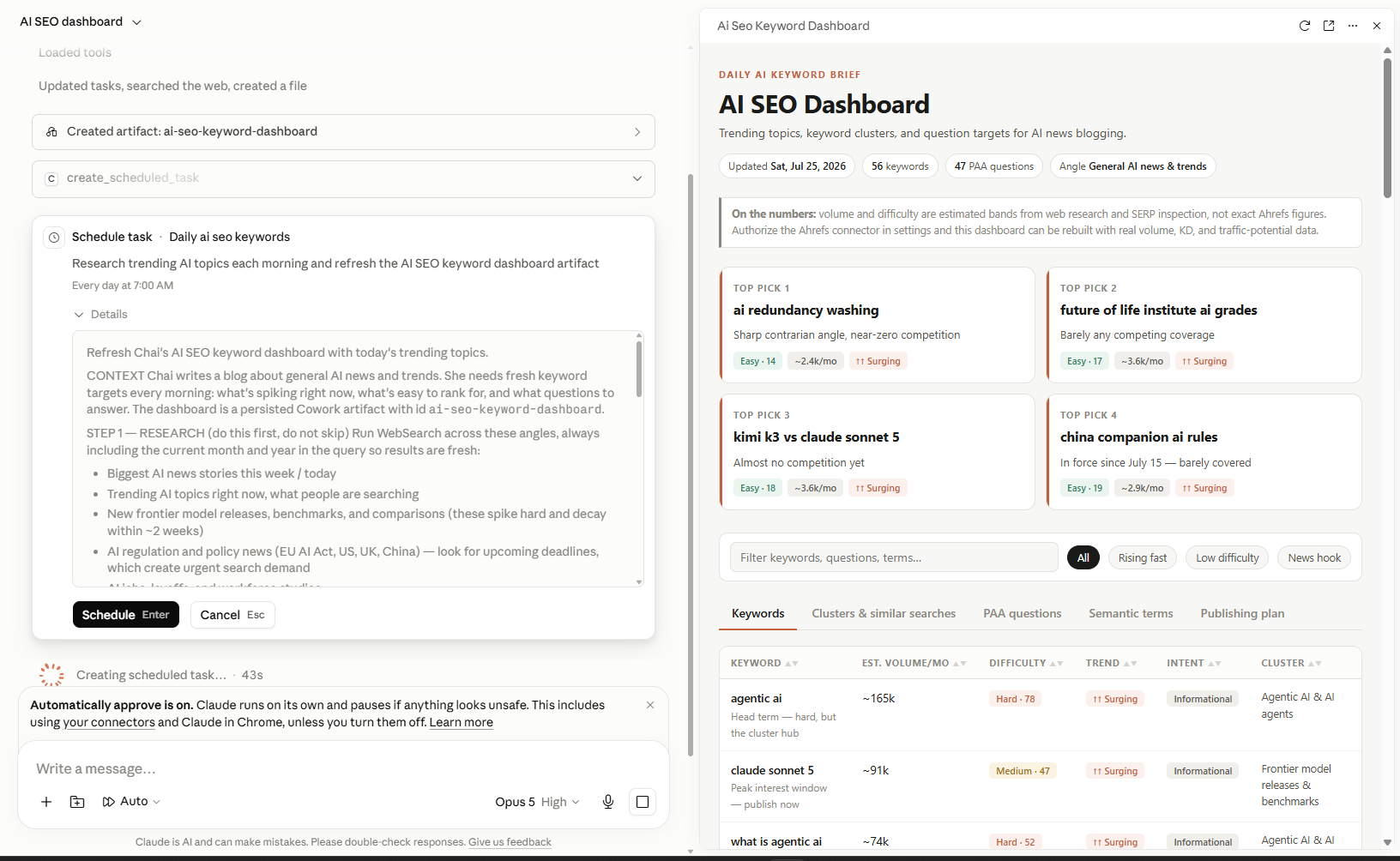Click the Schedule button to confirm

126,615
